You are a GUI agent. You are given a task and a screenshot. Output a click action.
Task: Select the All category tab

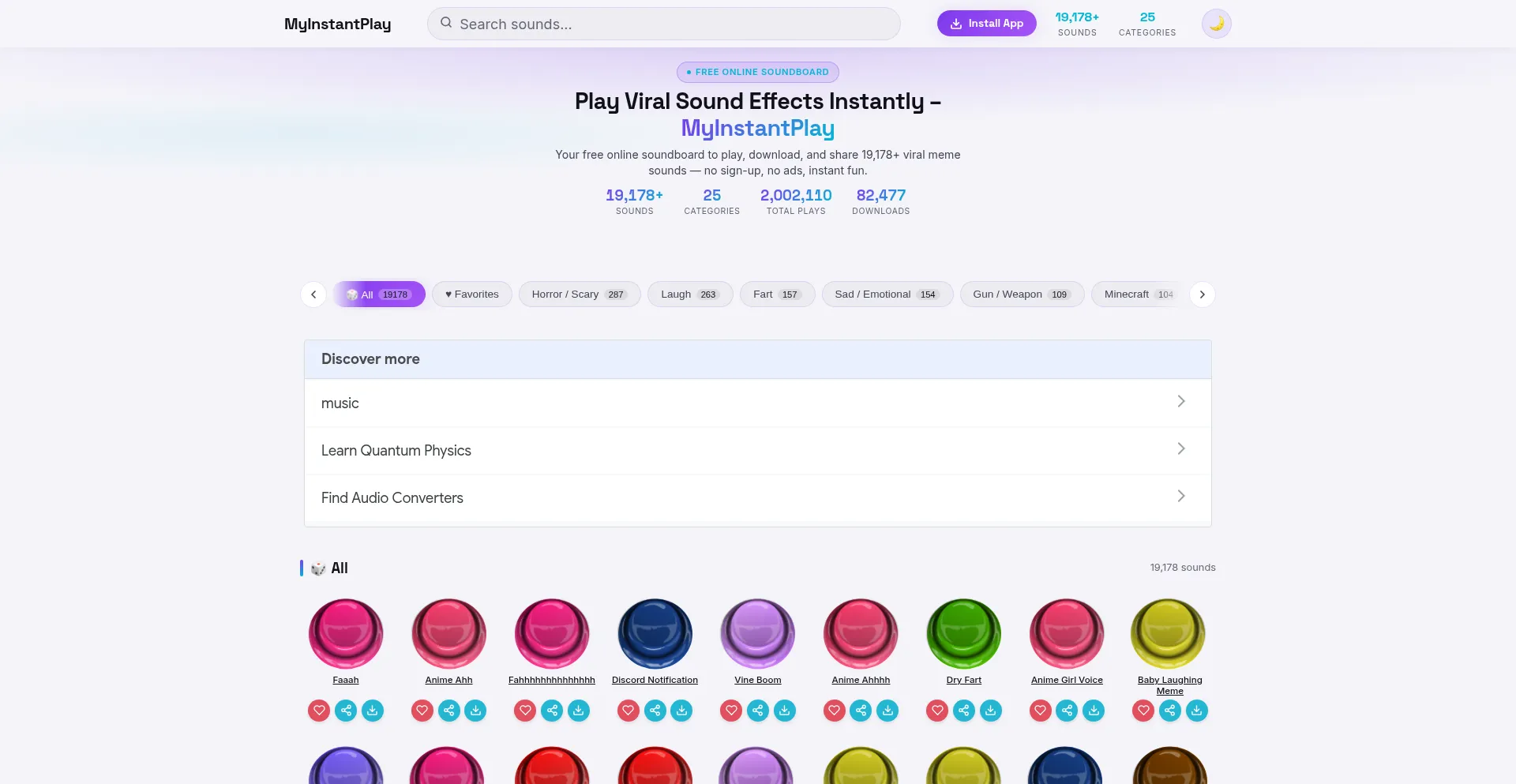coord(379,294)
